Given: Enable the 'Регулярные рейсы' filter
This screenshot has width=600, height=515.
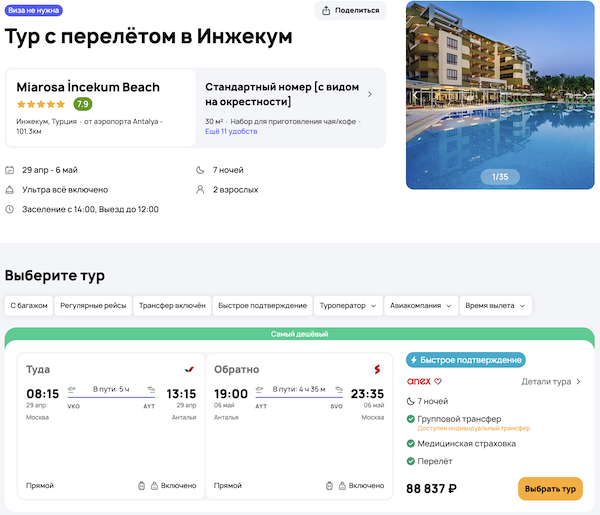Looking at the screenshot, I should (93, 305).
